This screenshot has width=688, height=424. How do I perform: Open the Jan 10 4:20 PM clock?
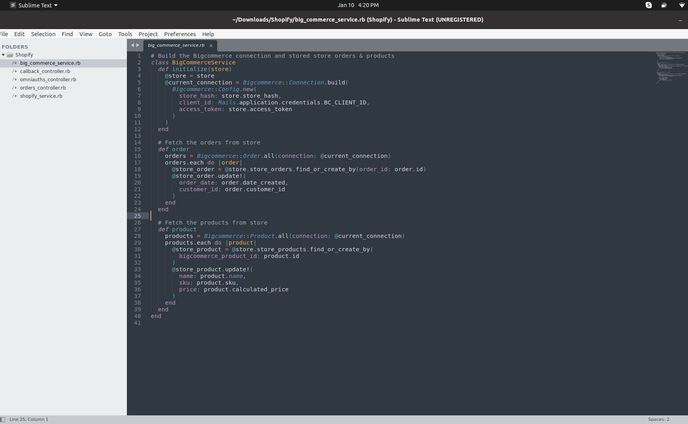click(358, 5)
